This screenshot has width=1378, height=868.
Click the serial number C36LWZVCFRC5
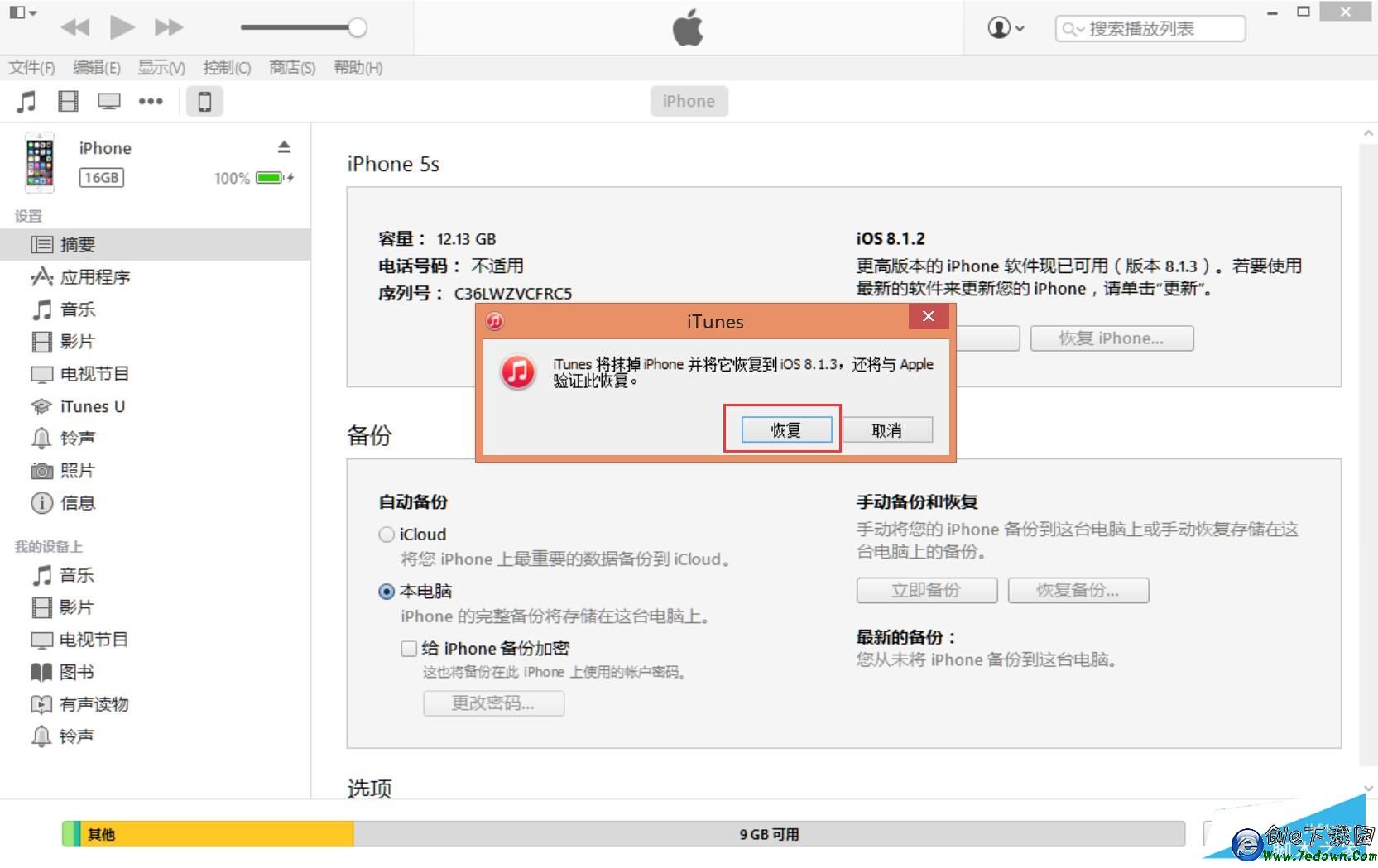(x=513, y=294)
